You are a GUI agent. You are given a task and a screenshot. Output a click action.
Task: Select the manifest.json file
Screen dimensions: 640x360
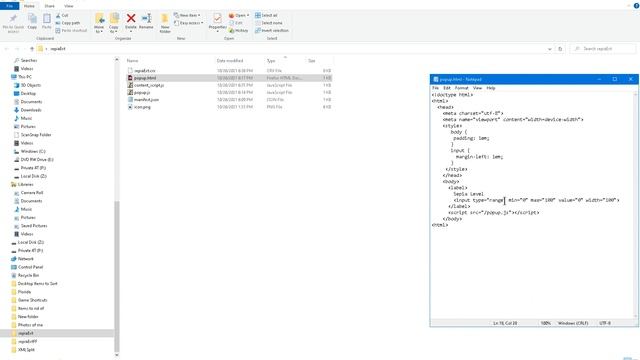pos(147,100)
